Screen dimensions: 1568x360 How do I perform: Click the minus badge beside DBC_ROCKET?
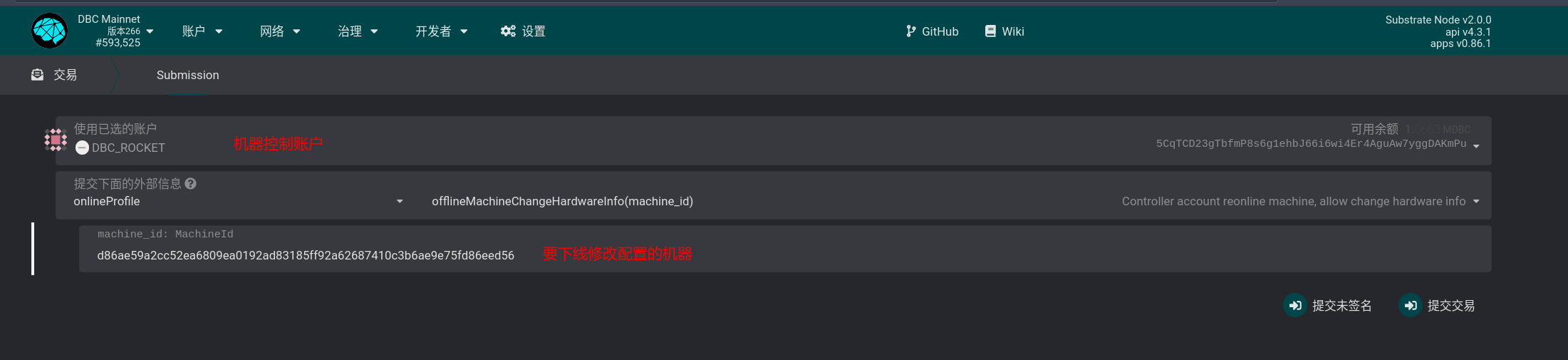82,148
